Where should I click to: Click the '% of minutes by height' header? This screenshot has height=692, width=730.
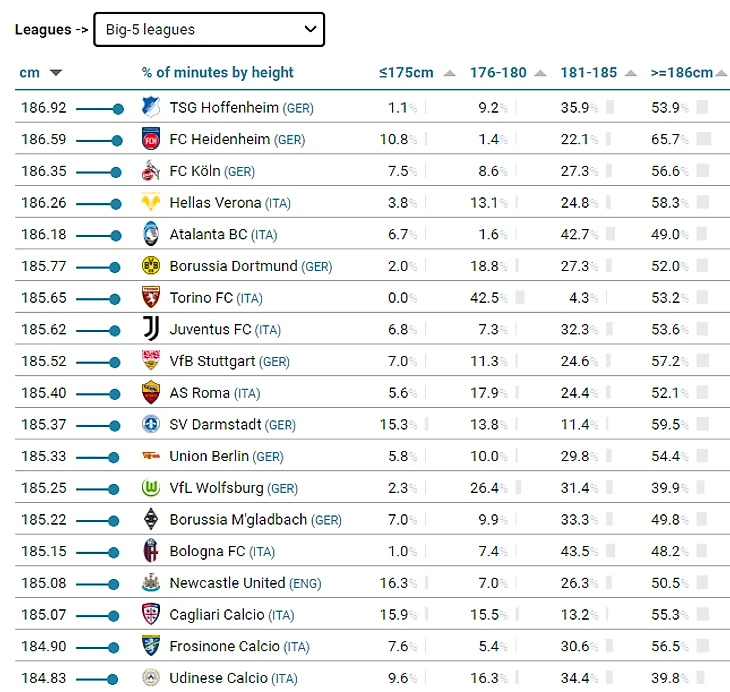(x=218, y=73)
